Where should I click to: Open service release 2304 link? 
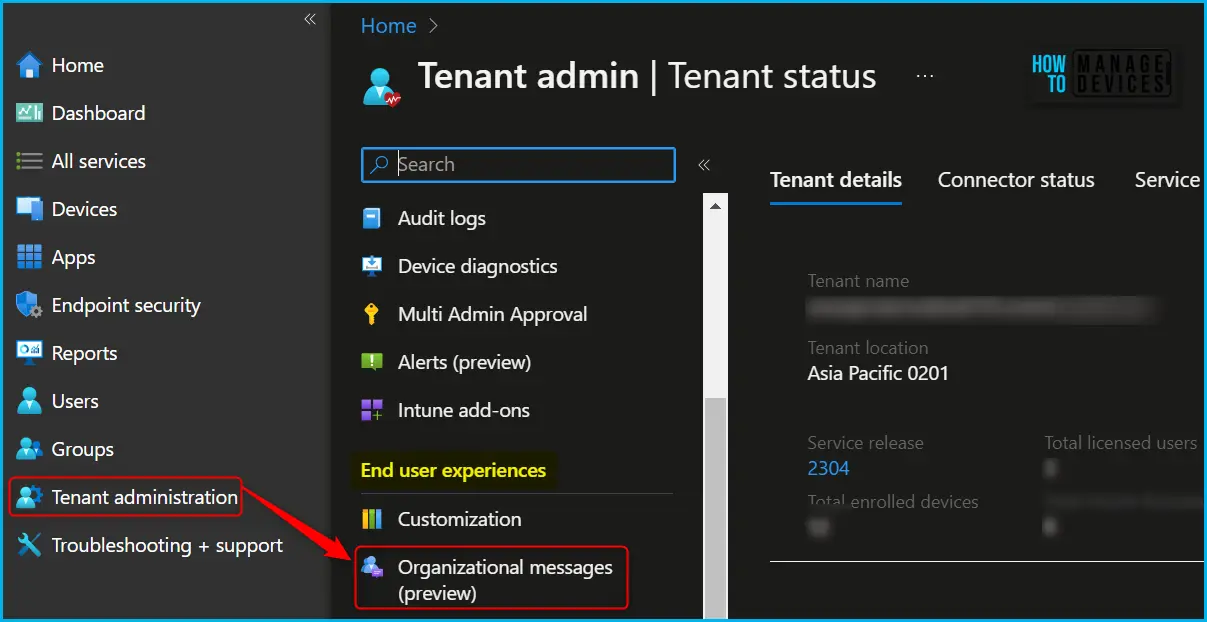(829, 468)
